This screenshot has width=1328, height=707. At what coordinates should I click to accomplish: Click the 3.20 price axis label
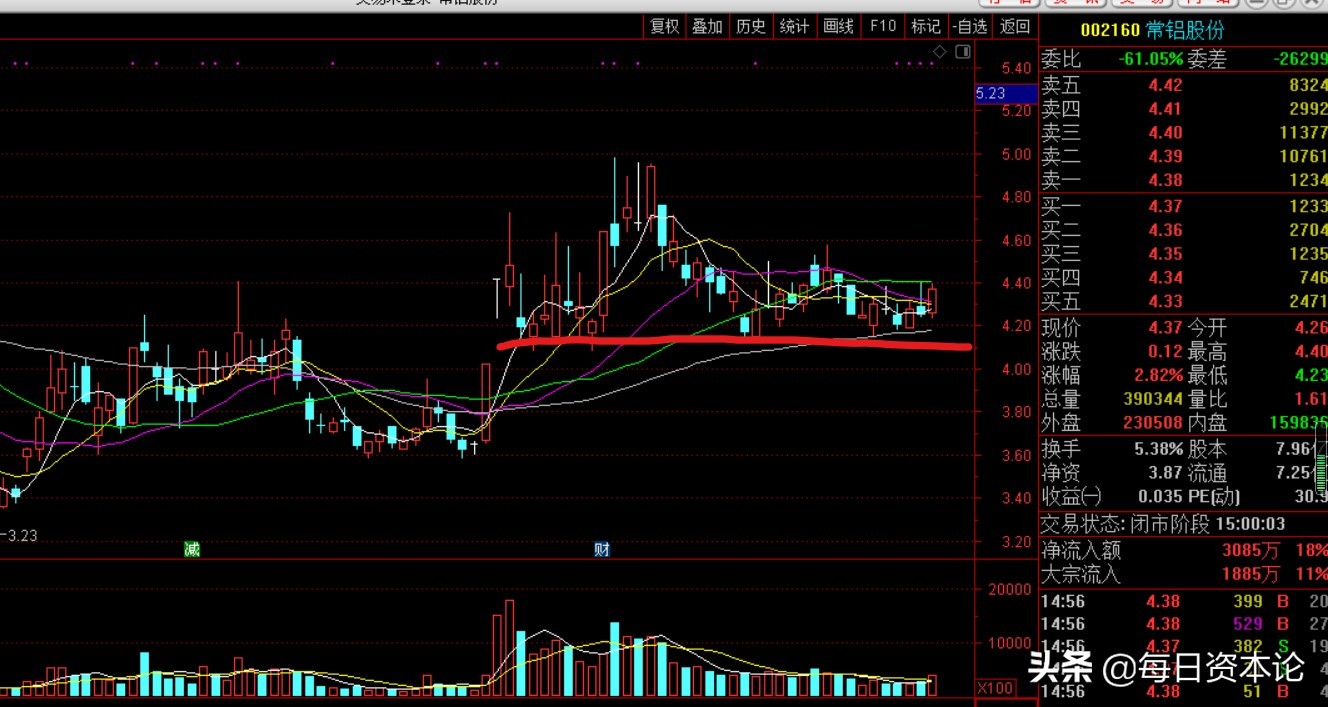point(1016,543)
